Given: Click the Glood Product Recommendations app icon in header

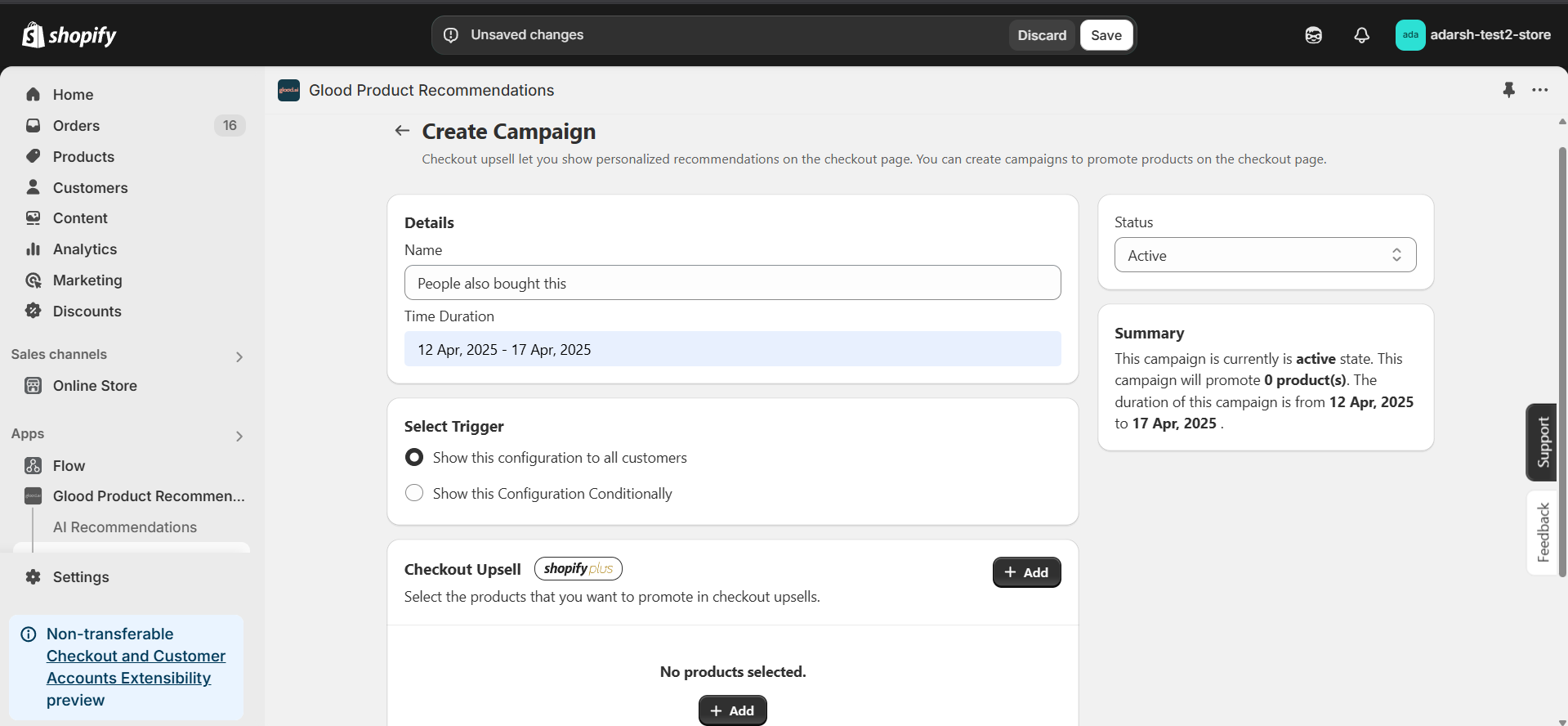Looking at the screenshot, I should click(288, 90).
